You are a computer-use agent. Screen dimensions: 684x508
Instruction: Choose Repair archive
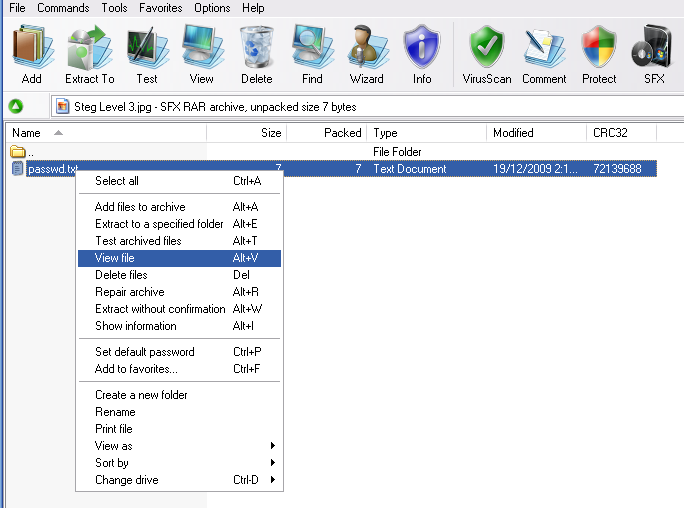179,292
